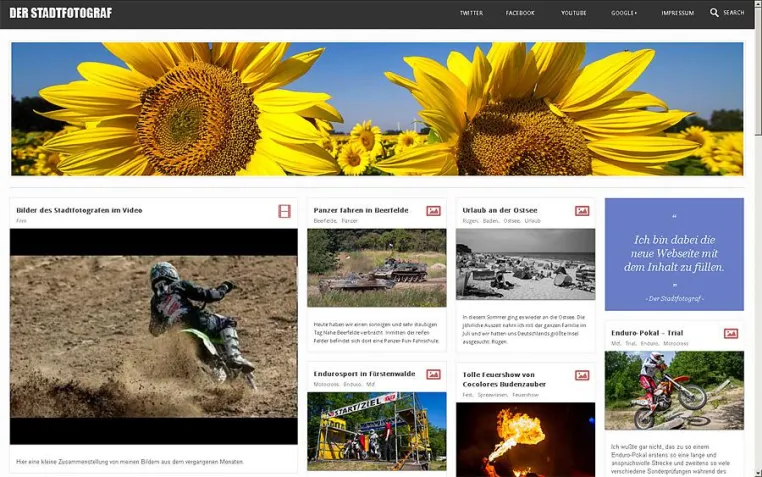Click the Search text in header

(x=733, y=13)
